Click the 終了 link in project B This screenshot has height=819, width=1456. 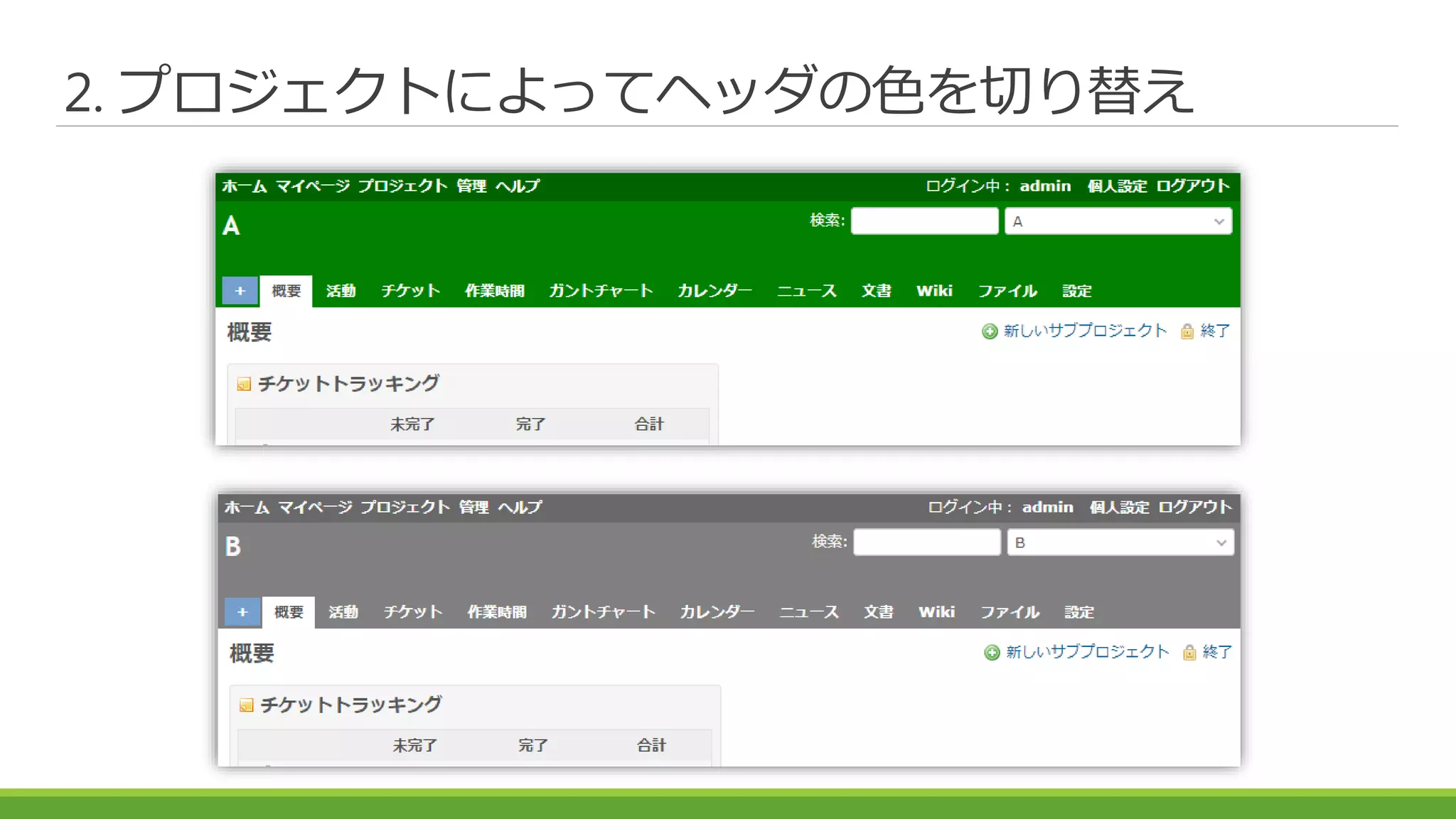pyautogui.click(x=1217, y=653)
